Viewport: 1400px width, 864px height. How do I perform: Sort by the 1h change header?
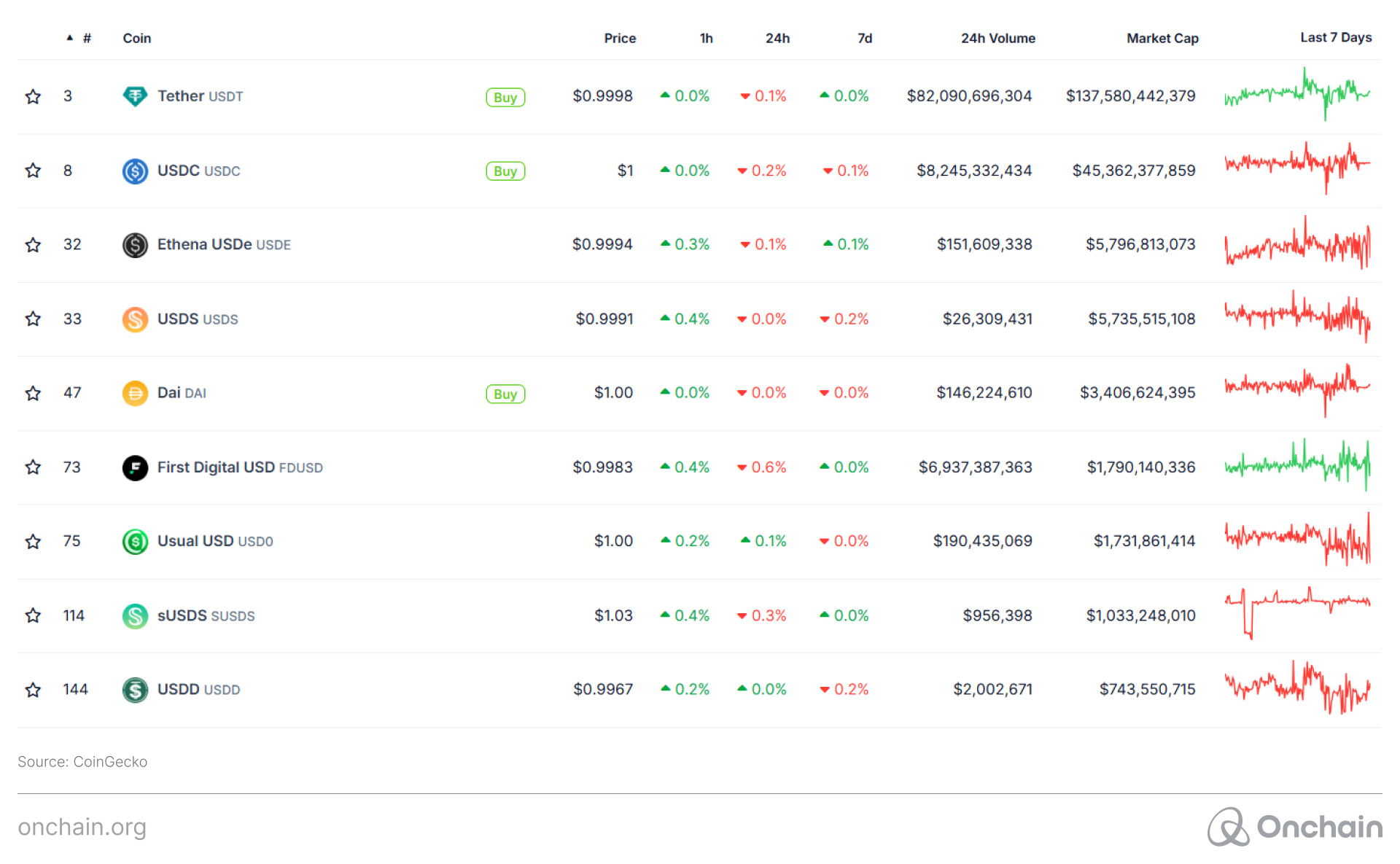(x=706, y=38)
